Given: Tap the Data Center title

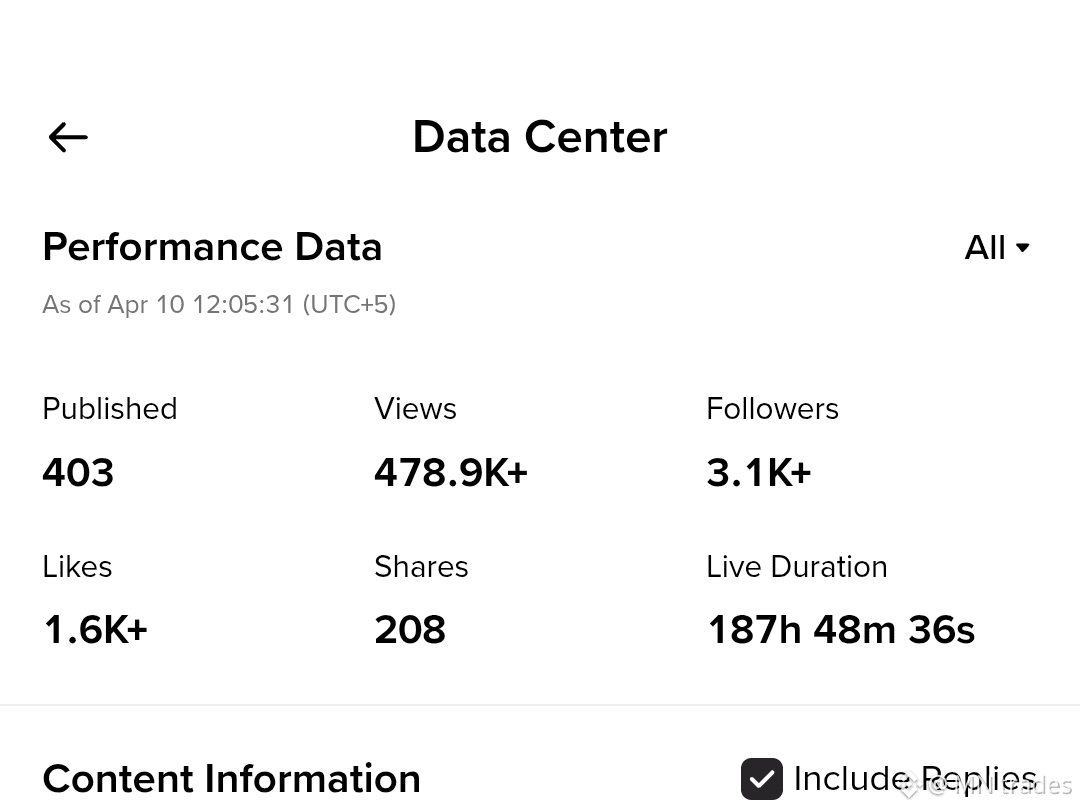Looking at the screenshot, I should (x=540, y=136).
